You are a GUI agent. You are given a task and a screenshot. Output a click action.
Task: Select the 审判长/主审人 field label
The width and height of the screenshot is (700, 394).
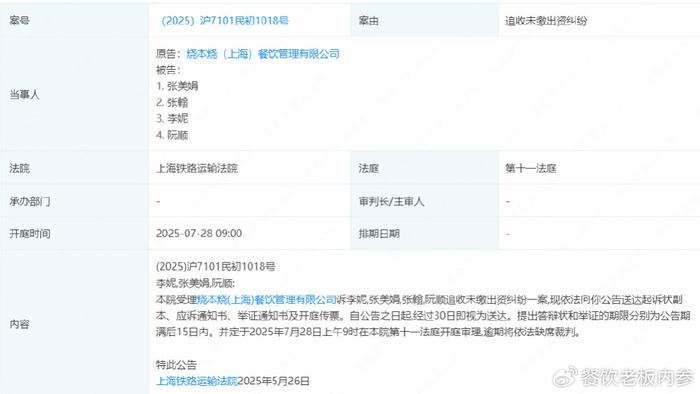click(x=391, y=201)
